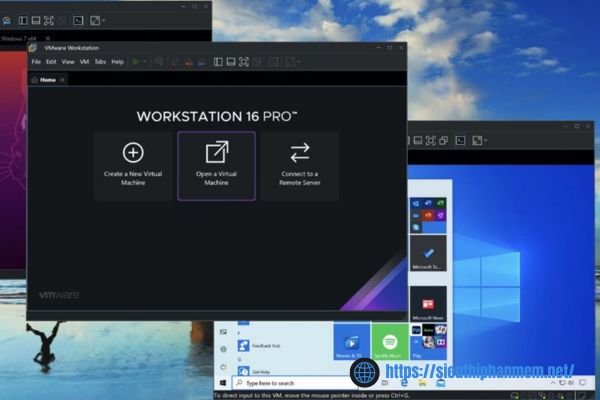Viewport: 600px width, 400px height.
Task: Click console view icon in right VM window
Action: [460, 140]
